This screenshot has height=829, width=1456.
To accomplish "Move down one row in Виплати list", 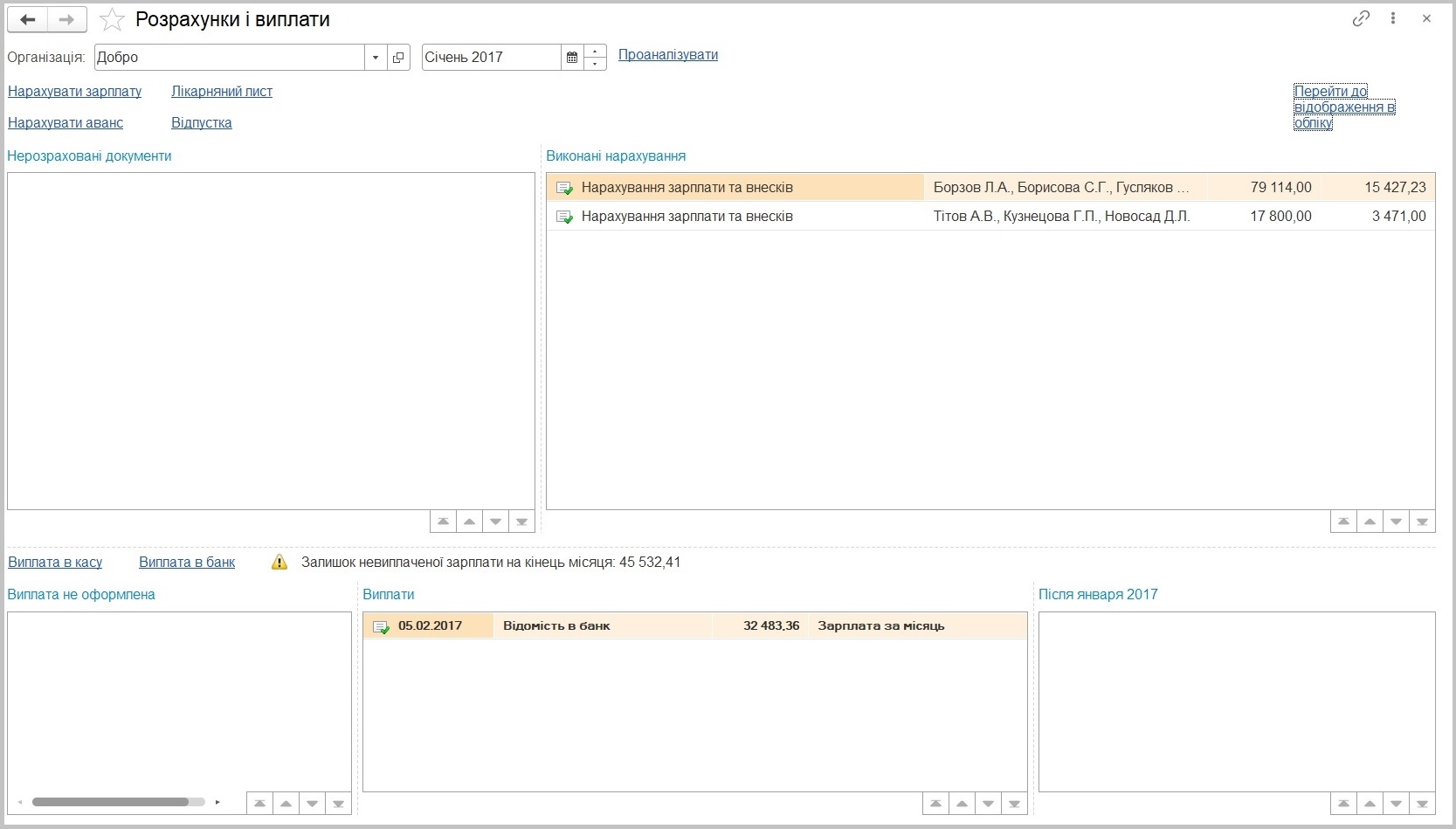I will click(988, 804).
